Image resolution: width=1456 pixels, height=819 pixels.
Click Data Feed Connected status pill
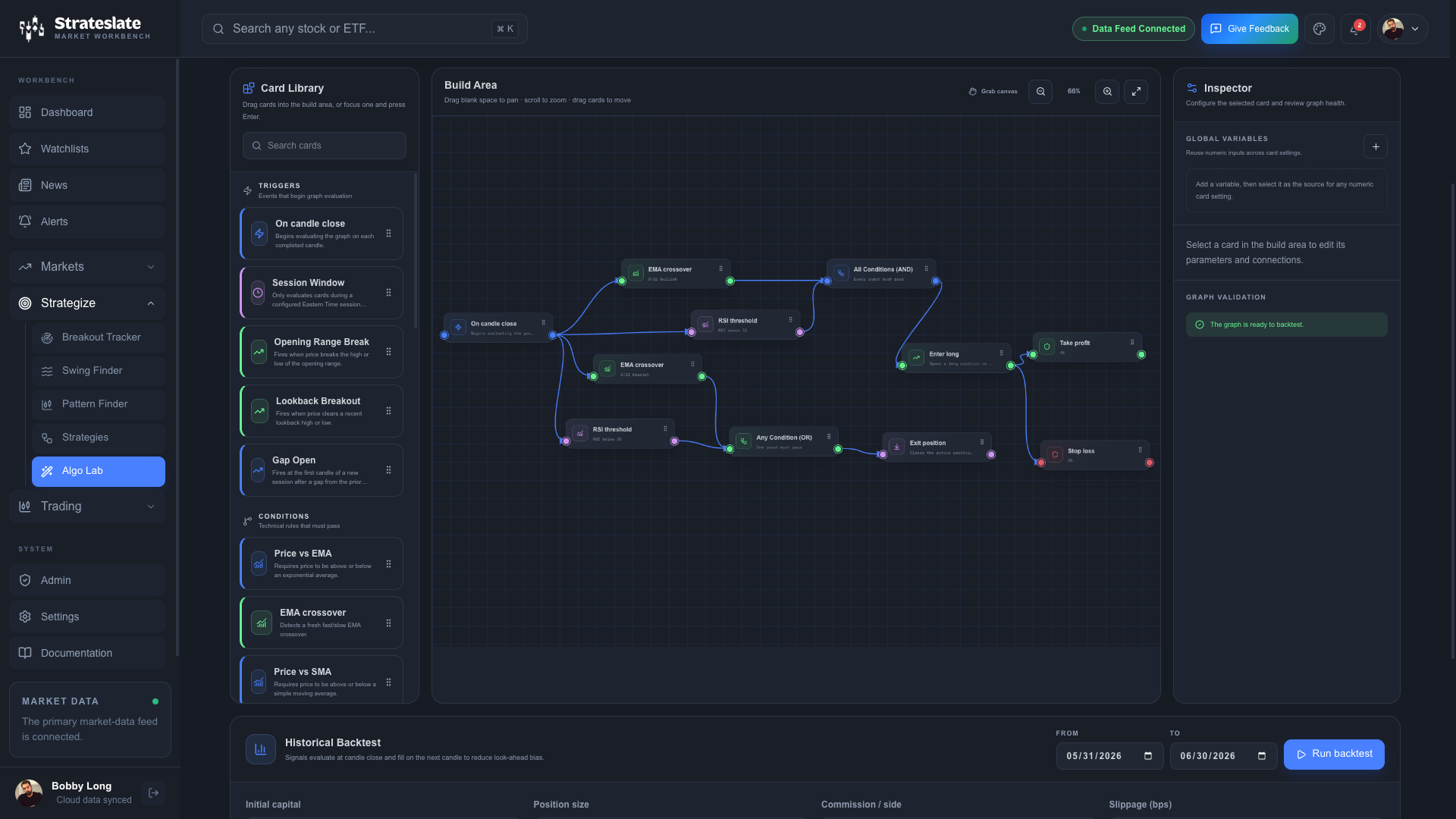click(1134, 29)
